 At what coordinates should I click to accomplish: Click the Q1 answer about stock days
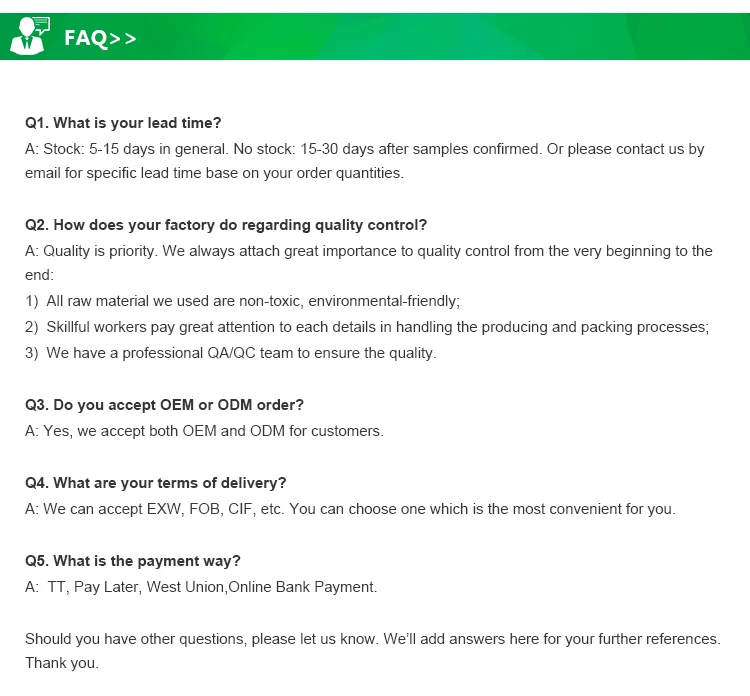click(364, 149)
